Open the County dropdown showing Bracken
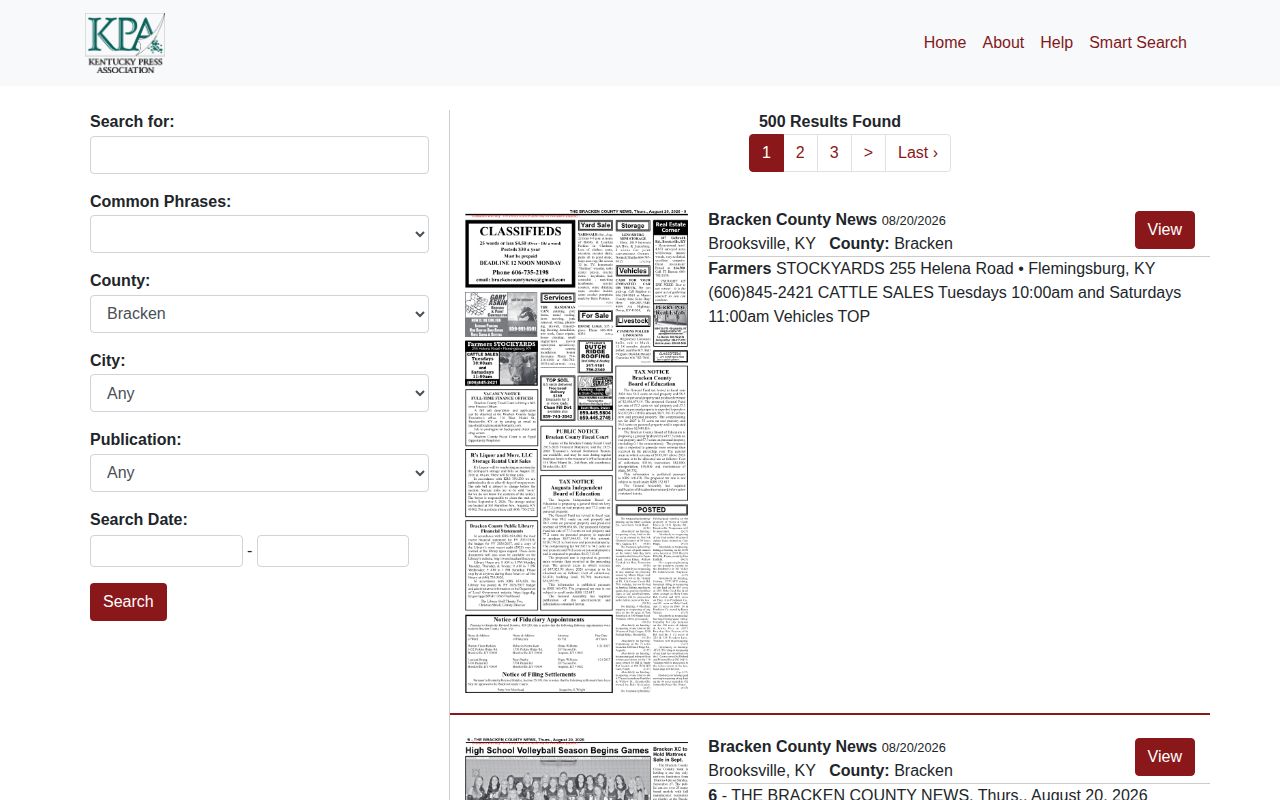 point(259,314)
